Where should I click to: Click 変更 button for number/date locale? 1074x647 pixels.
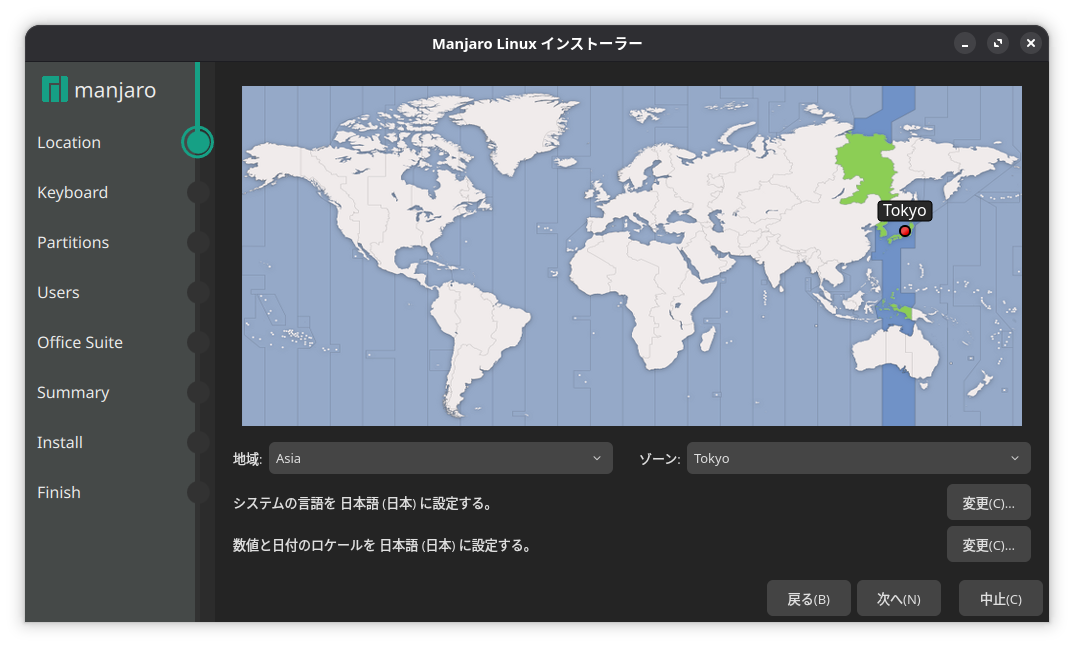coord(988,545)
